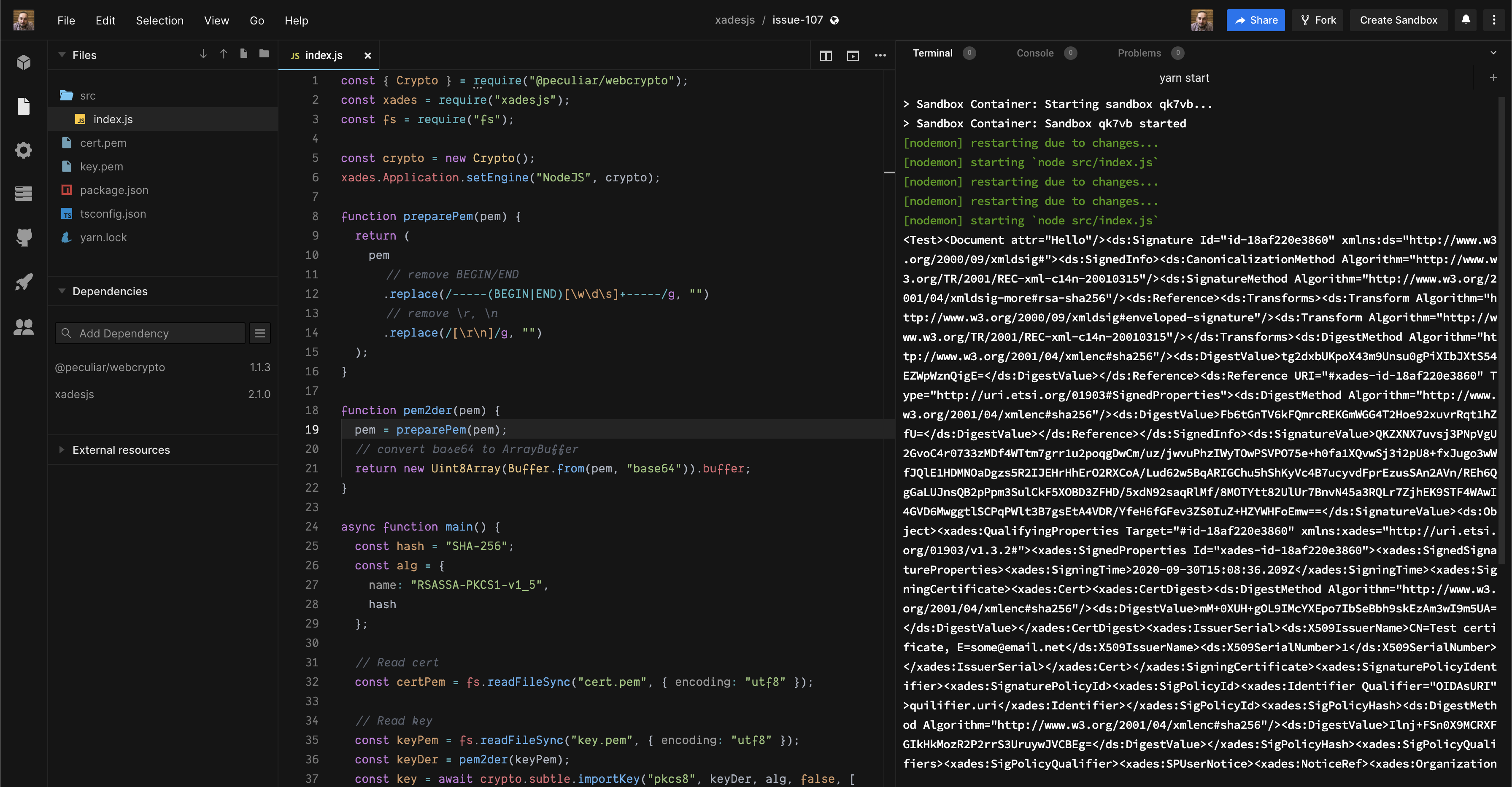Fork the sandbox

tap(1318, 20)
